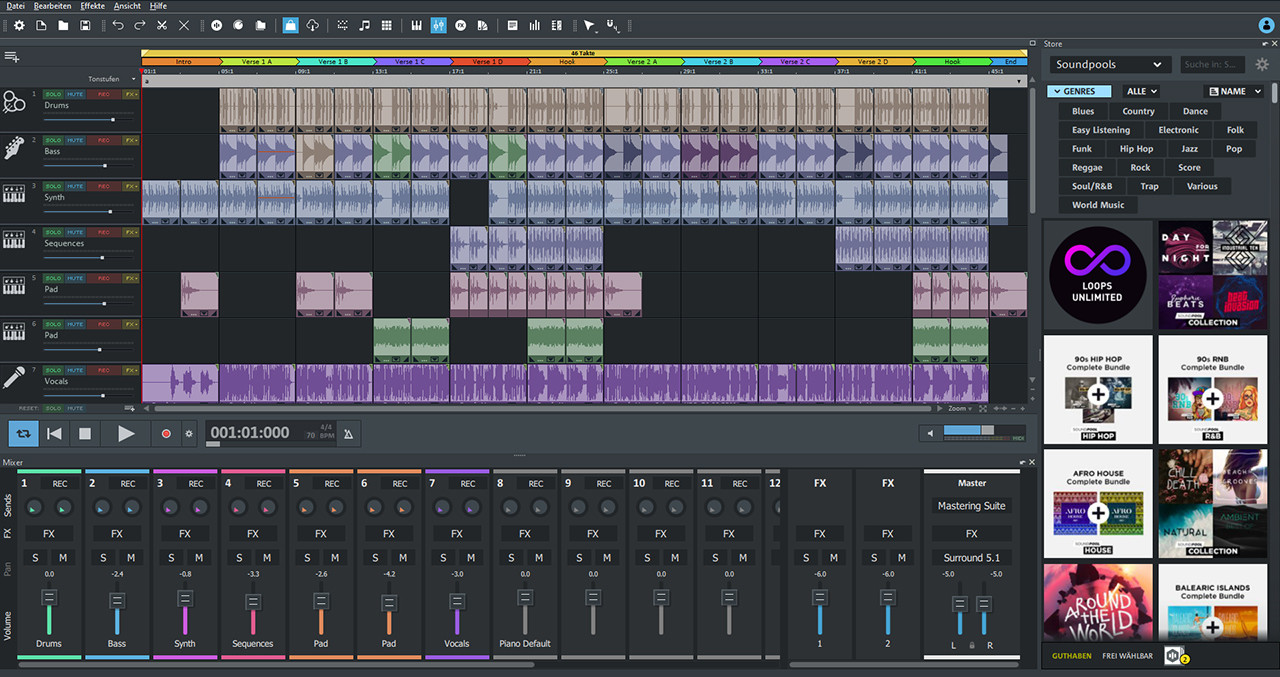Image resolution: width=1280 pixels, height=677 pixels.
Task: Open the Bearbeiten menu
Action: coord(51,6)
